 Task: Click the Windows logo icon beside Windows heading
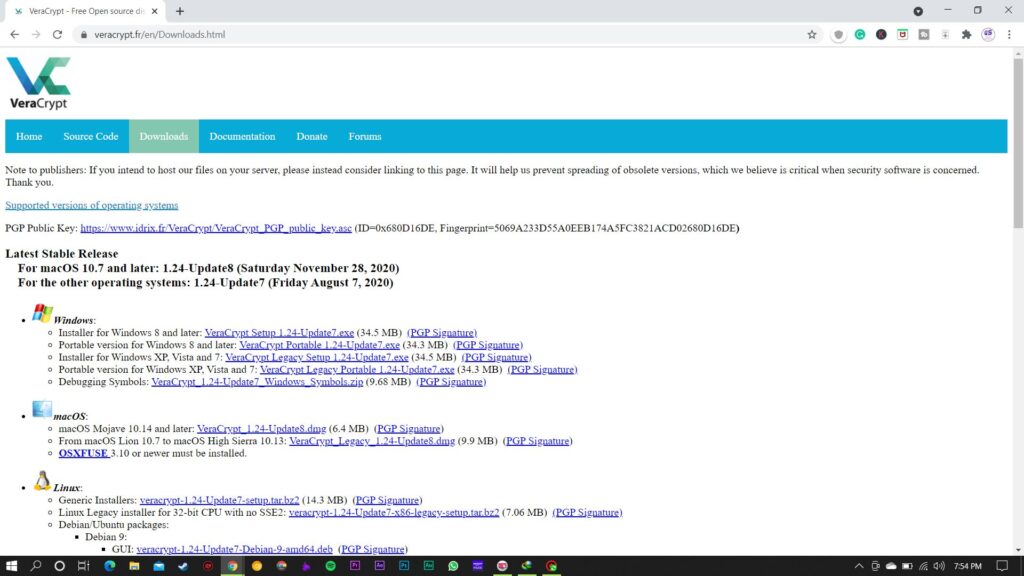click(42, 313)
